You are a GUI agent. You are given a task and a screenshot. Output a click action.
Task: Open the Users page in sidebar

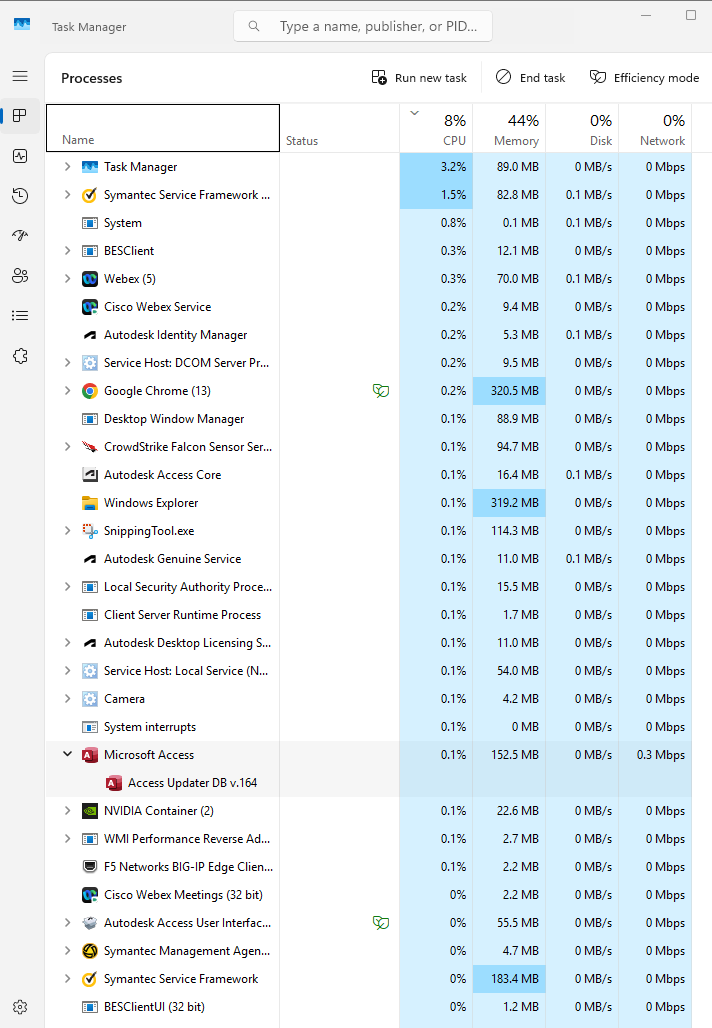(20, 276)
